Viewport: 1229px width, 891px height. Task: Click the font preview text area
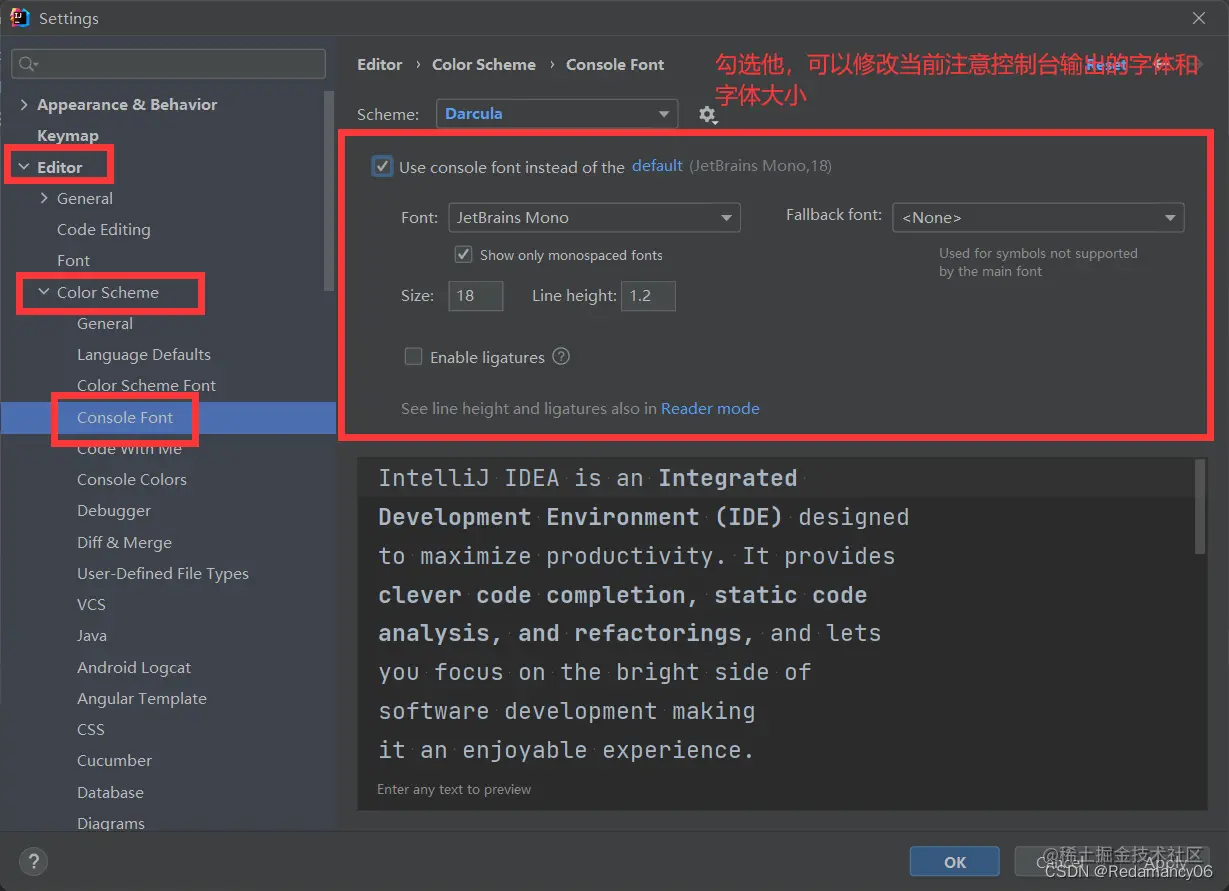(x=775, y=614)
